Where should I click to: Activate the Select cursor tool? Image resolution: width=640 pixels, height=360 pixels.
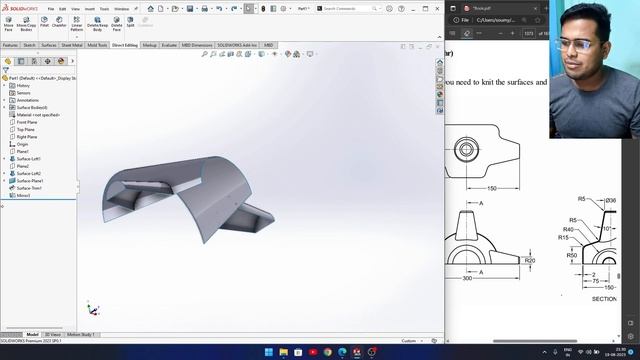249,9
